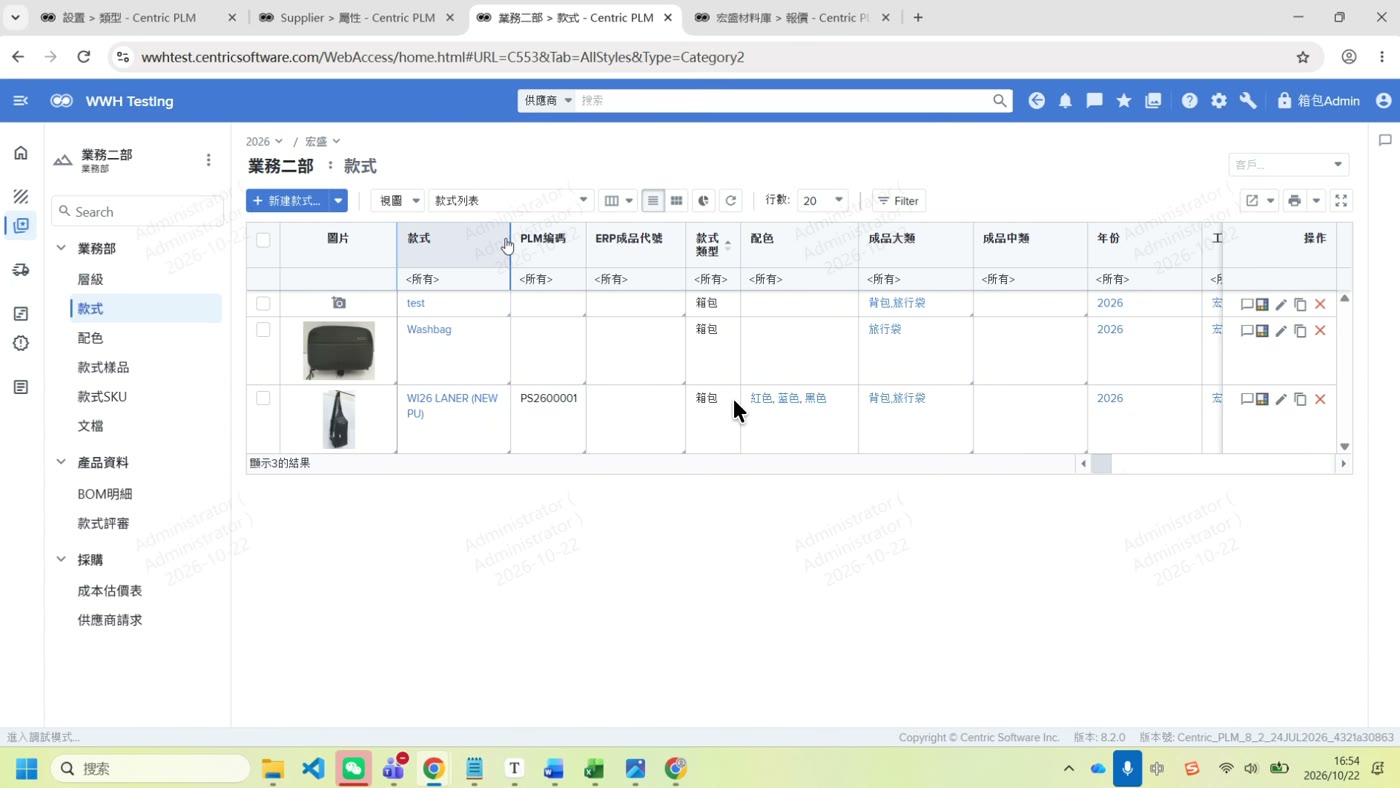The width and height of the screenshot is (1400, 788).
Task: Open the Washbag style link
Action: [429, 329]
